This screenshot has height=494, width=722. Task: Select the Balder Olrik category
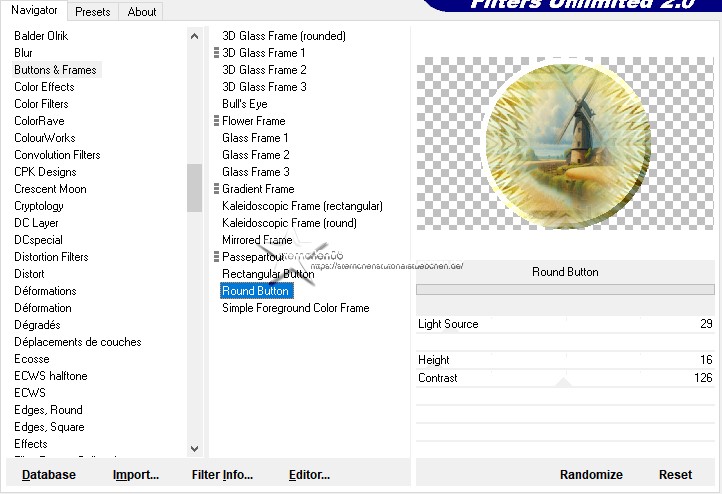41,36
